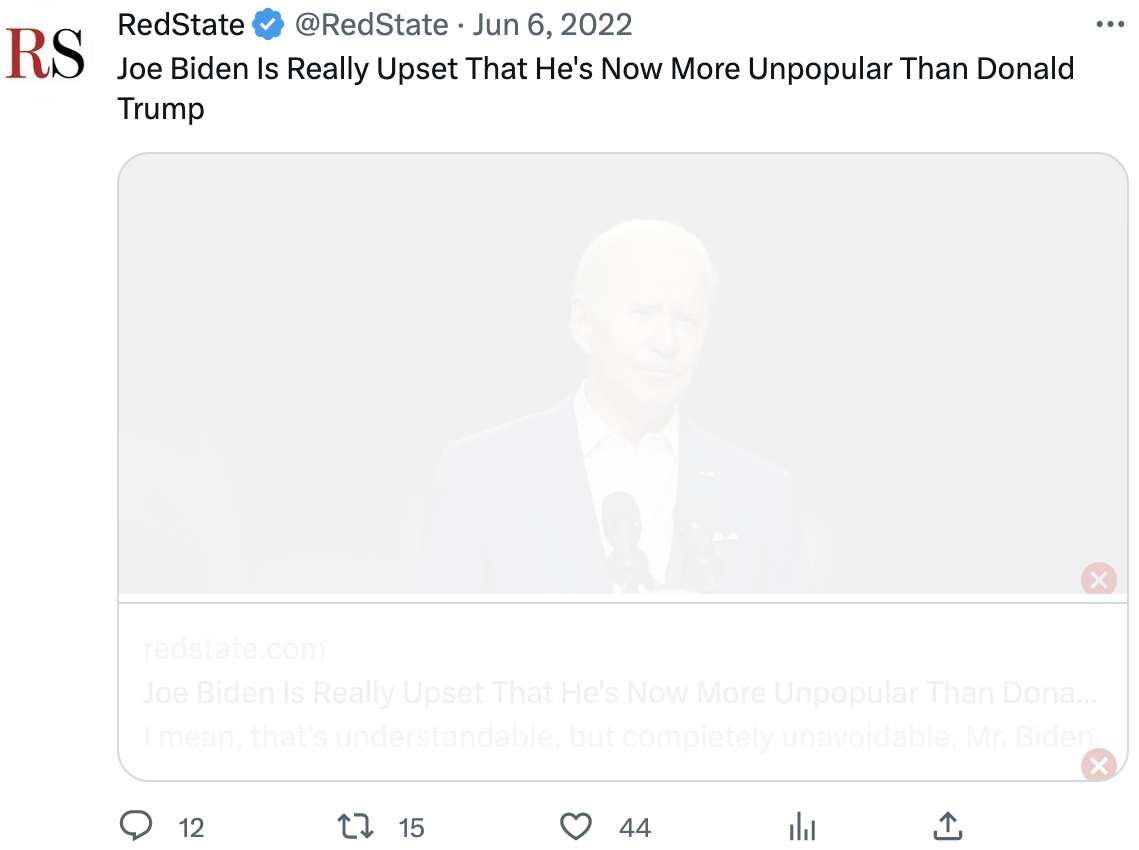Screen dimensions: 1139x850
Task: Click the RedState RS profile avatar
Action: click(45, 55)
